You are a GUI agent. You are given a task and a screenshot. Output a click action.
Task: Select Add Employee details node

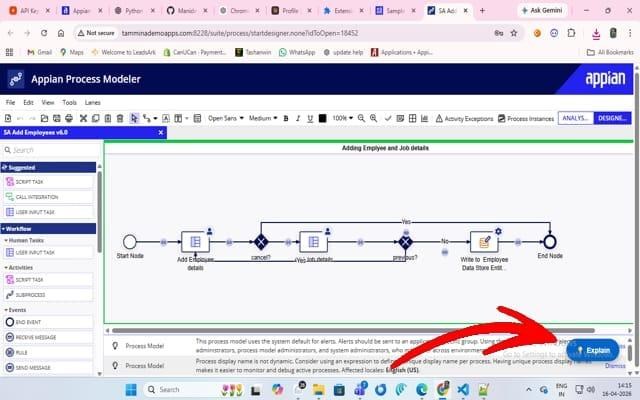tap(195, 242)
